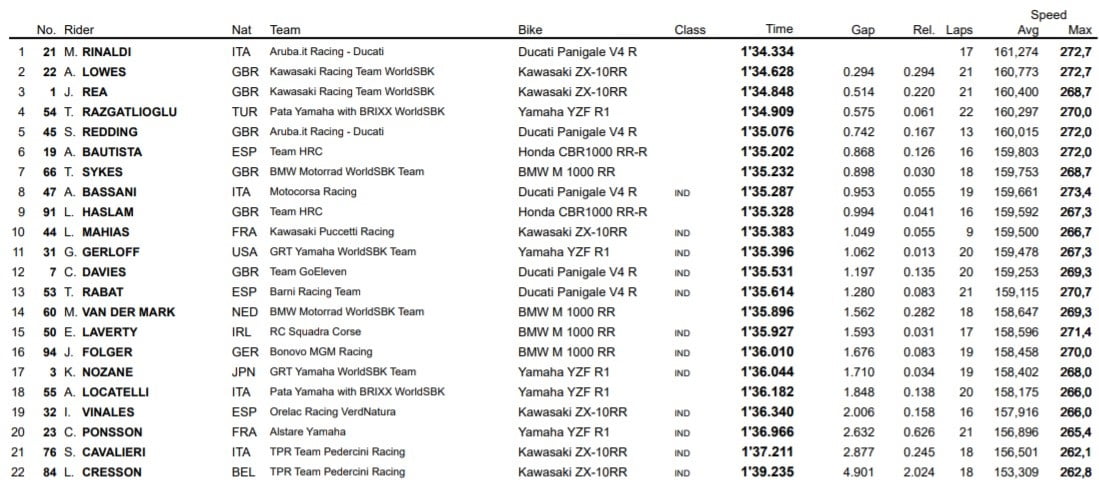1099x495 pixels.
Task: Click the Honda CBR1000 RR-R cell for BAUTISTA
Action: [x=582, y=151]
